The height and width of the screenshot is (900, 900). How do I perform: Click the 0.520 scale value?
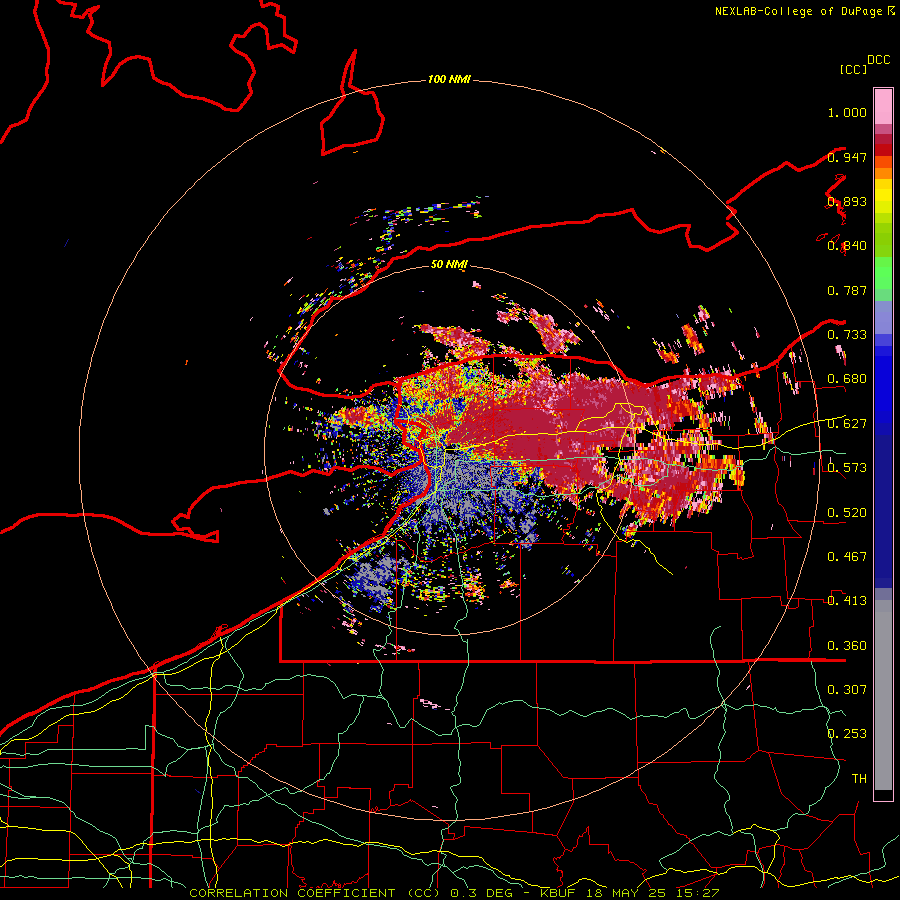(x=847, y=512)
